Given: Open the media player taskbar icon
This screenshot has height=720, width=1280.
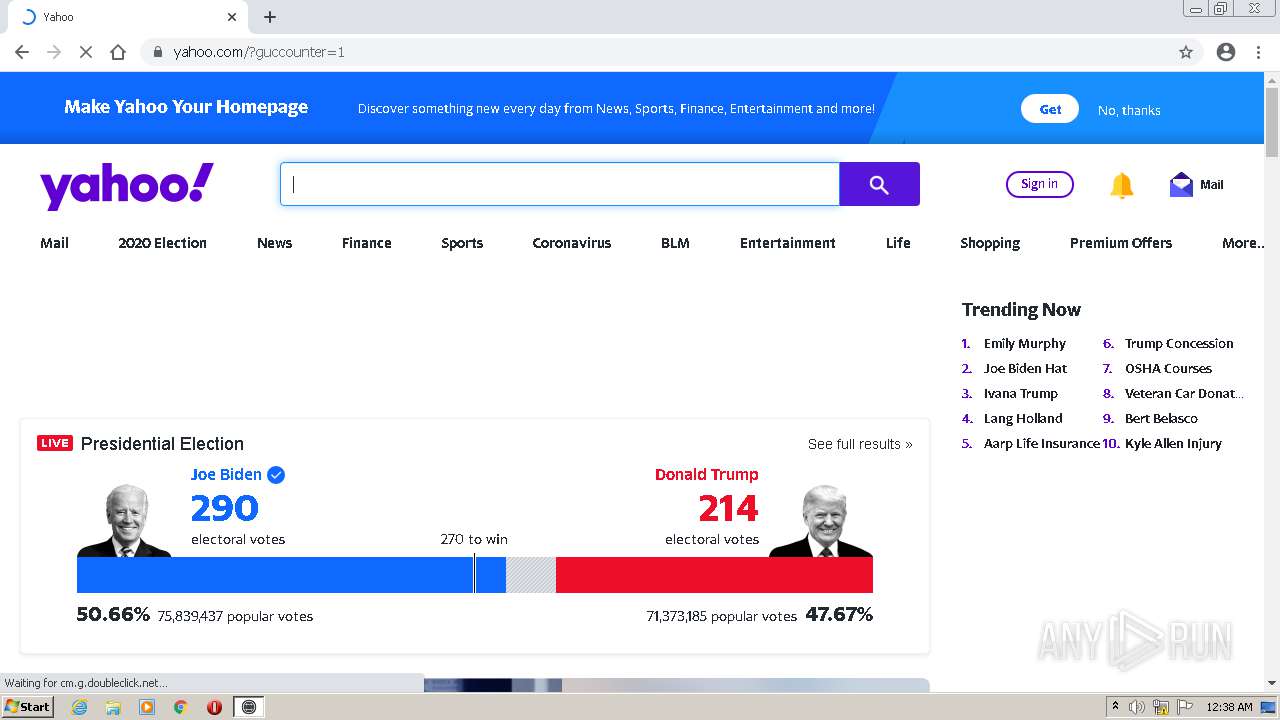Looking at the screenshot, I should coord(147,707).
